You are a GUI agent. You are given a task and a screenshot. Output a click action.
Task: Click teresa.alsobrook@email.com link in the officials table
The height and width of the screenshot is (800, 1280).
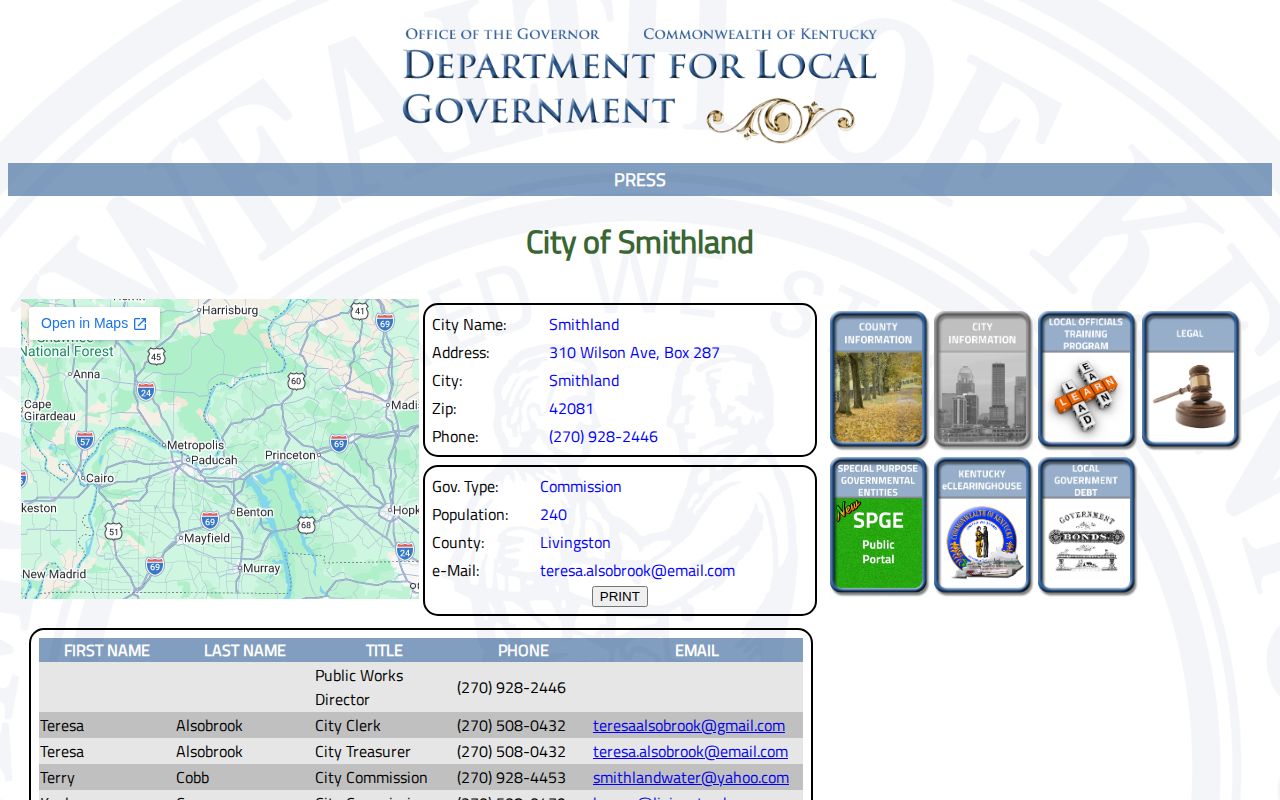click(690, 752)
